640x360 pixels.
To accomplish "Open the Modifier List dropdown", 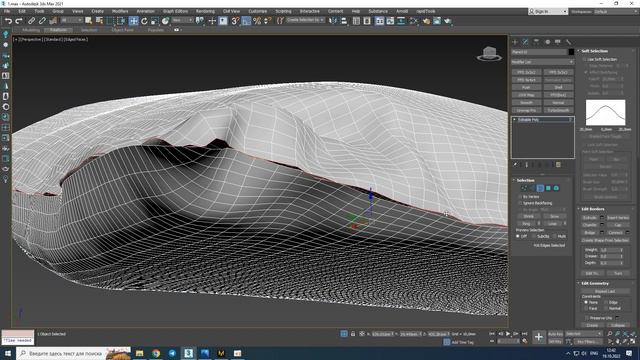I will click(542, 62).
